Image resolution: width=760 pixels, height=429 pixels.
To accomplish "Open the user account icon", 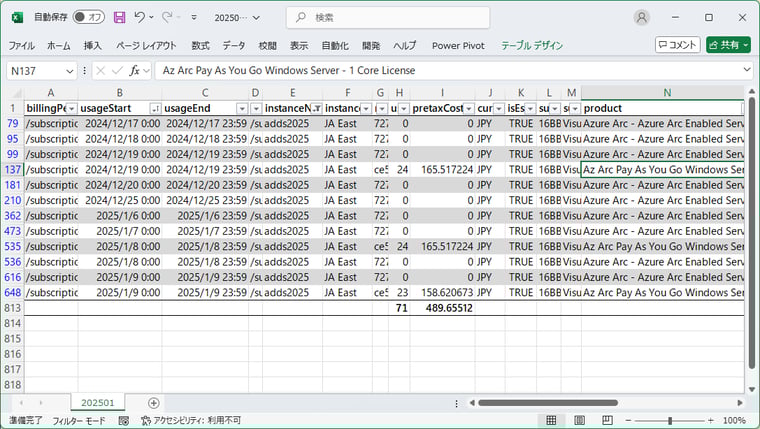I will click(x=641, y=17).
